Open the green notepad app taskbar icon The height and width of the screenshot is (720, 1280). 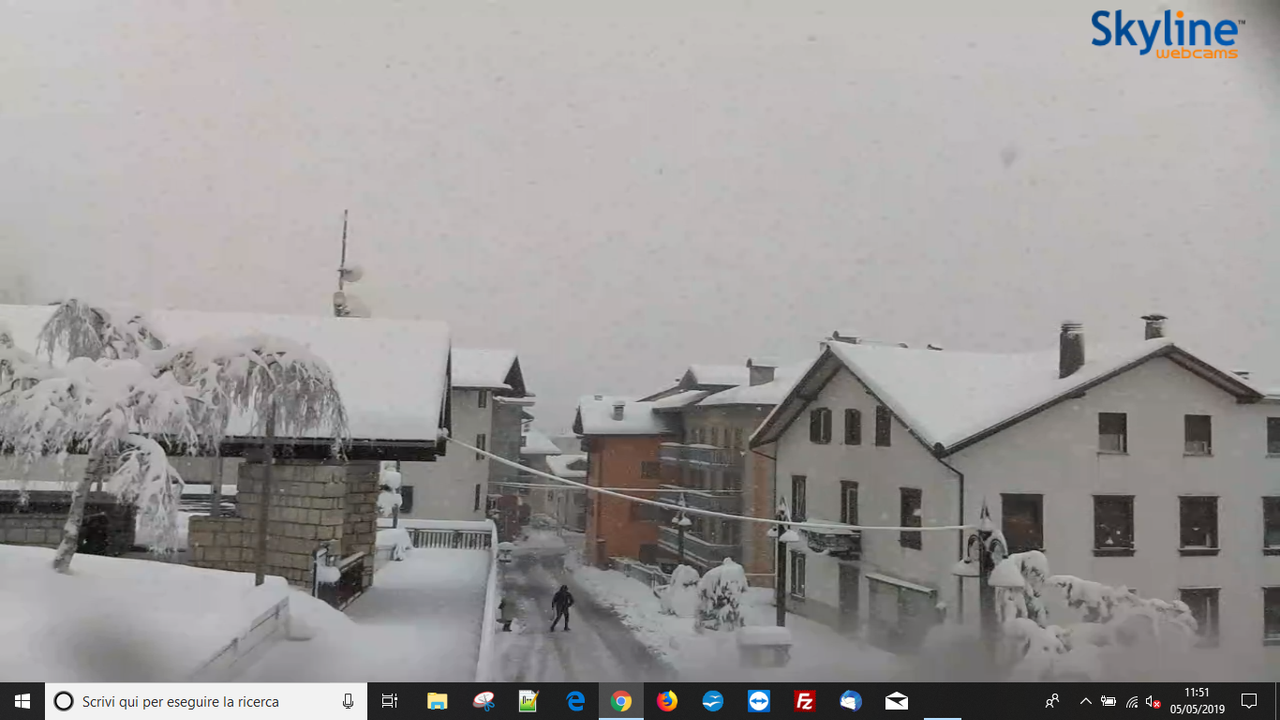point(529,701)
